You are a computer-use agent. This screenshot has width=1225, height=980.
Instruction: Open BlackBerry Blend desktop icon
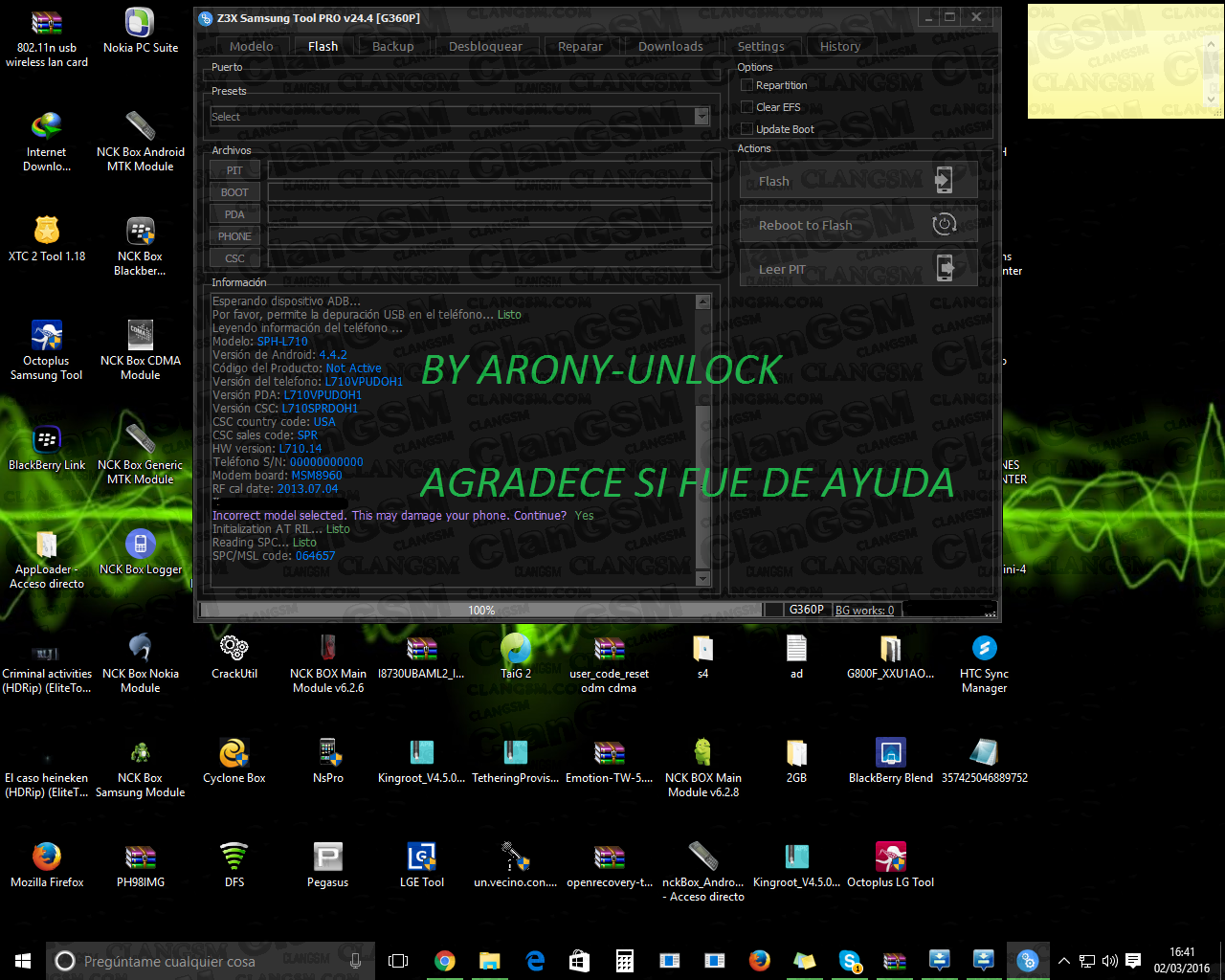tap(891, 761)
